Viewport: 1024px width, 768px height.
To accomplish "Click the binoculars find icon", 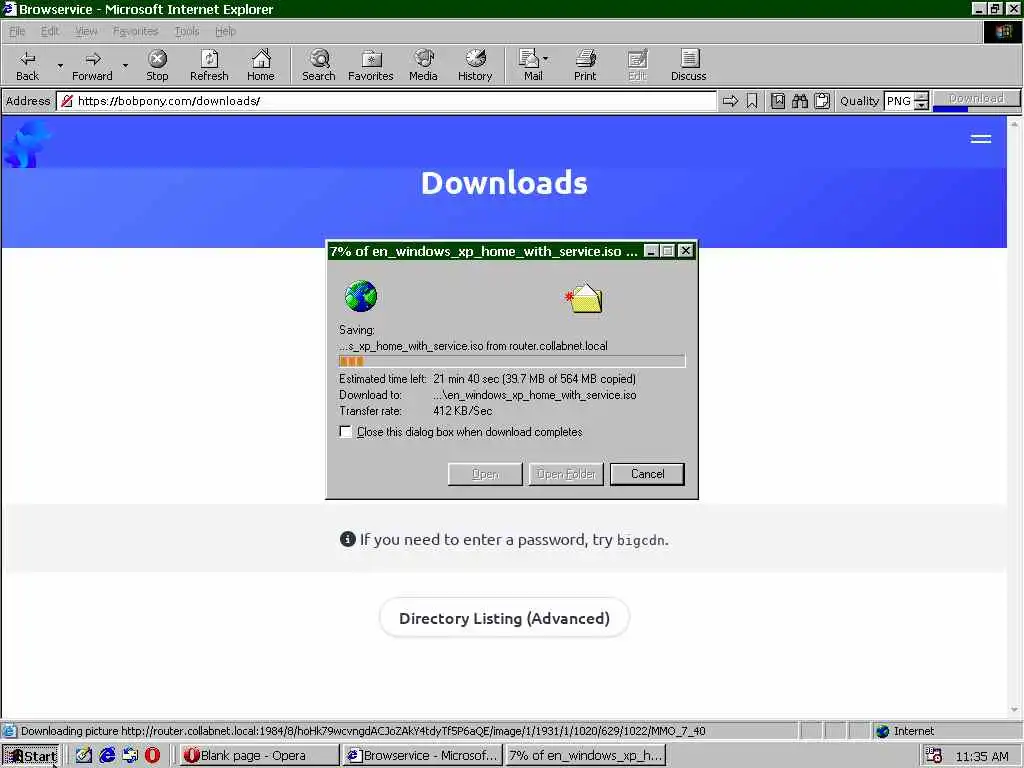I will 799,101.
